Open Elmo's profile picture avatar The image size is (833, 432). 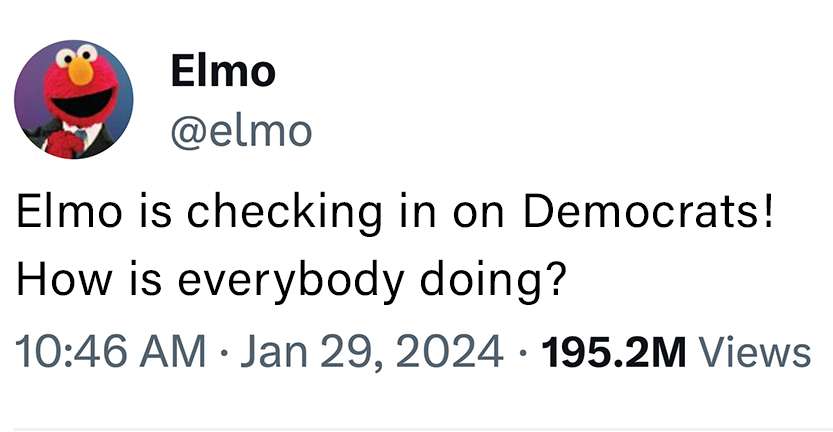click(73, 99)
